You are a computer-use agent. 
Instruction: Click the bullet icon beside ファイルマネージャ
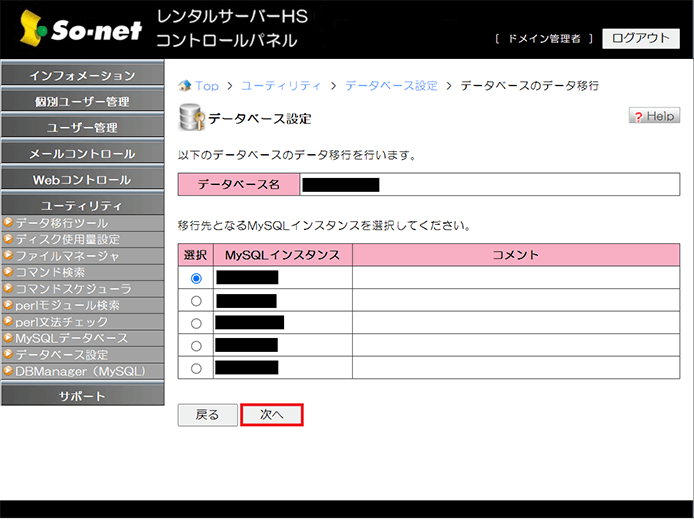8,256
